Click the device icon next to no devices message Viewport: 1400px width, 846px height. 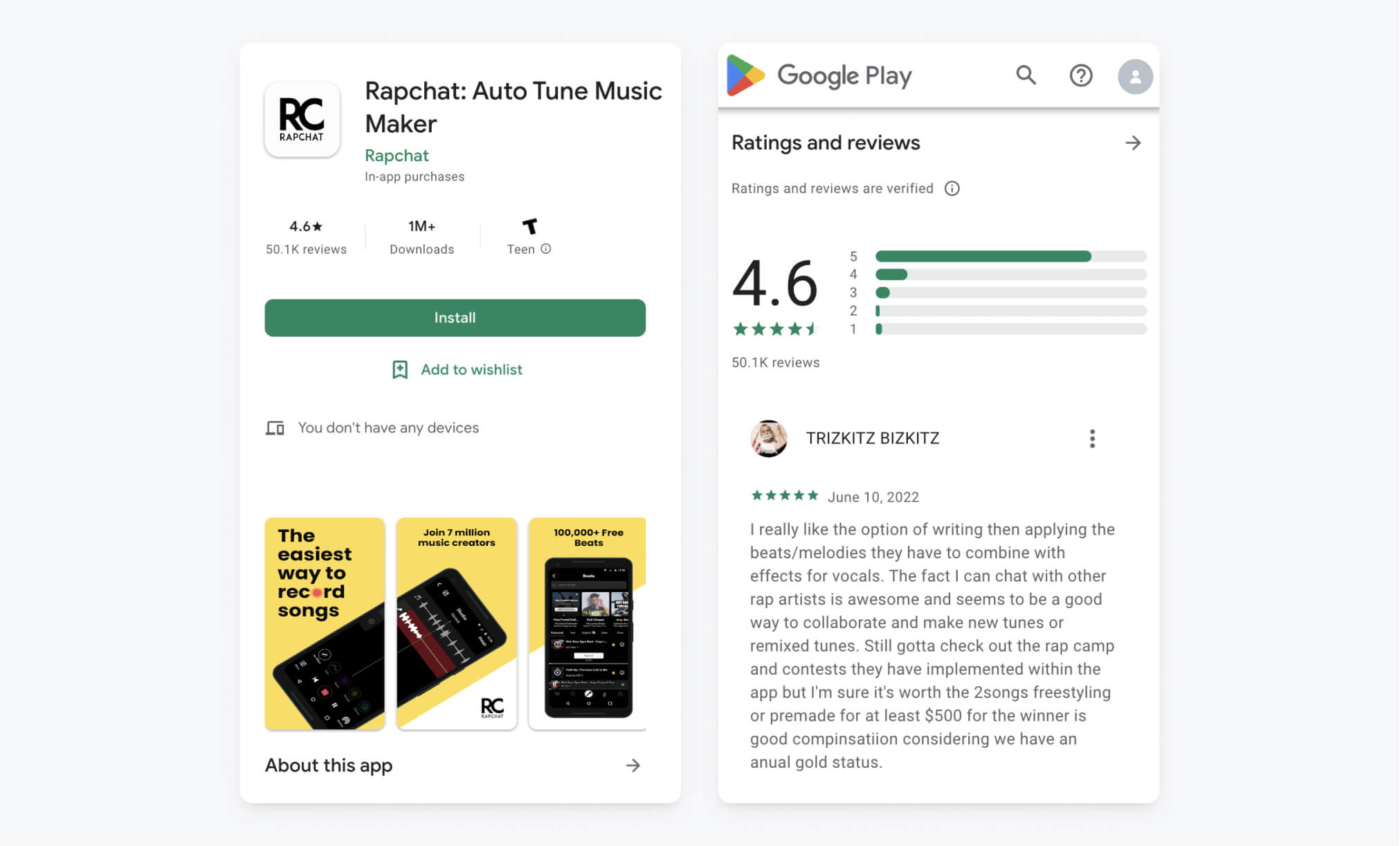pyautogui.click(x=274, y=427)
